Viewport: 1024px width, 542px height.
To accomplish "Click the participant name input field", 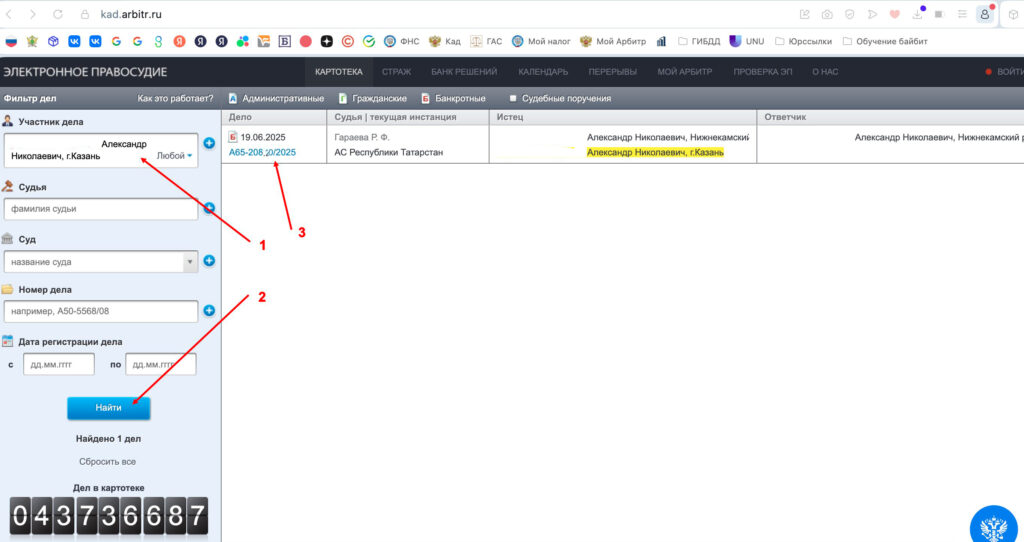I will 101,150.
